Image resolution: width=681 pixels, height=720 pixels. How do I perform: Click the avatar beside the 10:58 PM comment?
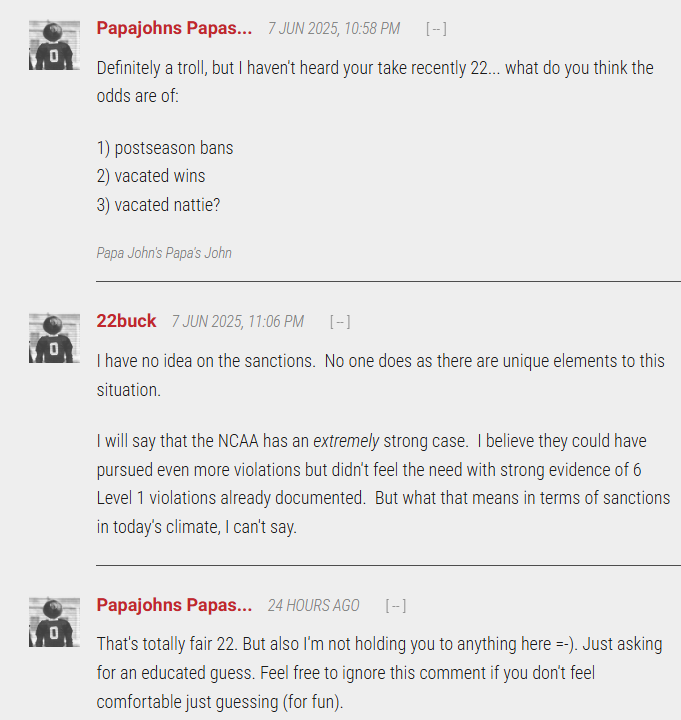tap(54, 45)
